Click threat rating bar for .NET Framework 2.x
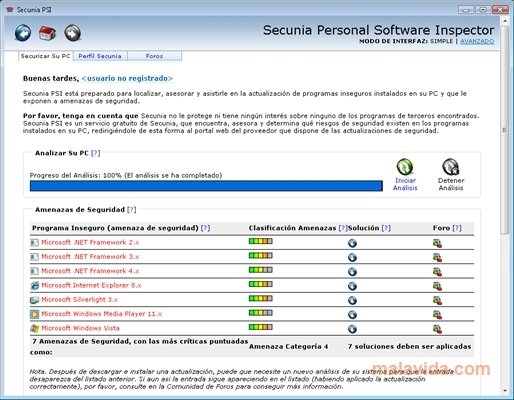 tap(261, 241)
